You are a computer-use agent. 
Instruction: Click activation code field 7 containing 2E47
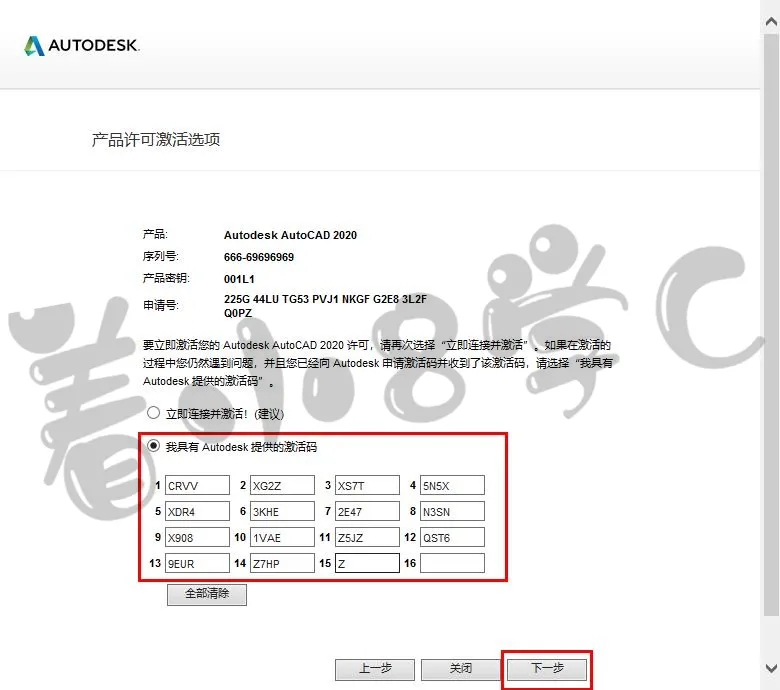pyautogui.click(x=367, y=511)
